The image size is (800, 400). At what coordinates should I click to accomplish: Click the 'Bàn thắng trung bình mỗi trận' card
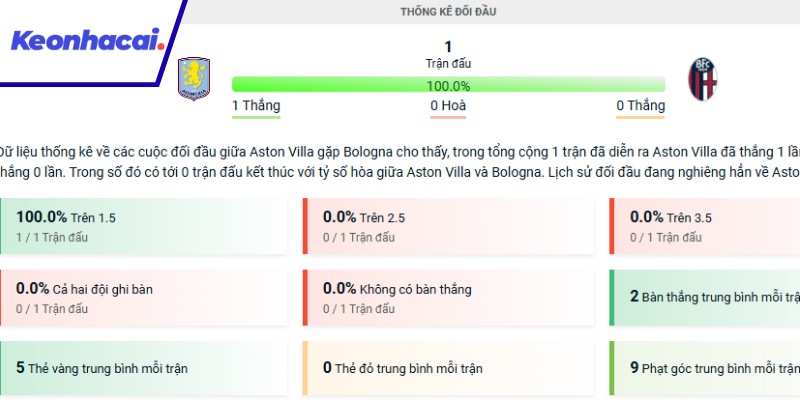coord(705,297)
